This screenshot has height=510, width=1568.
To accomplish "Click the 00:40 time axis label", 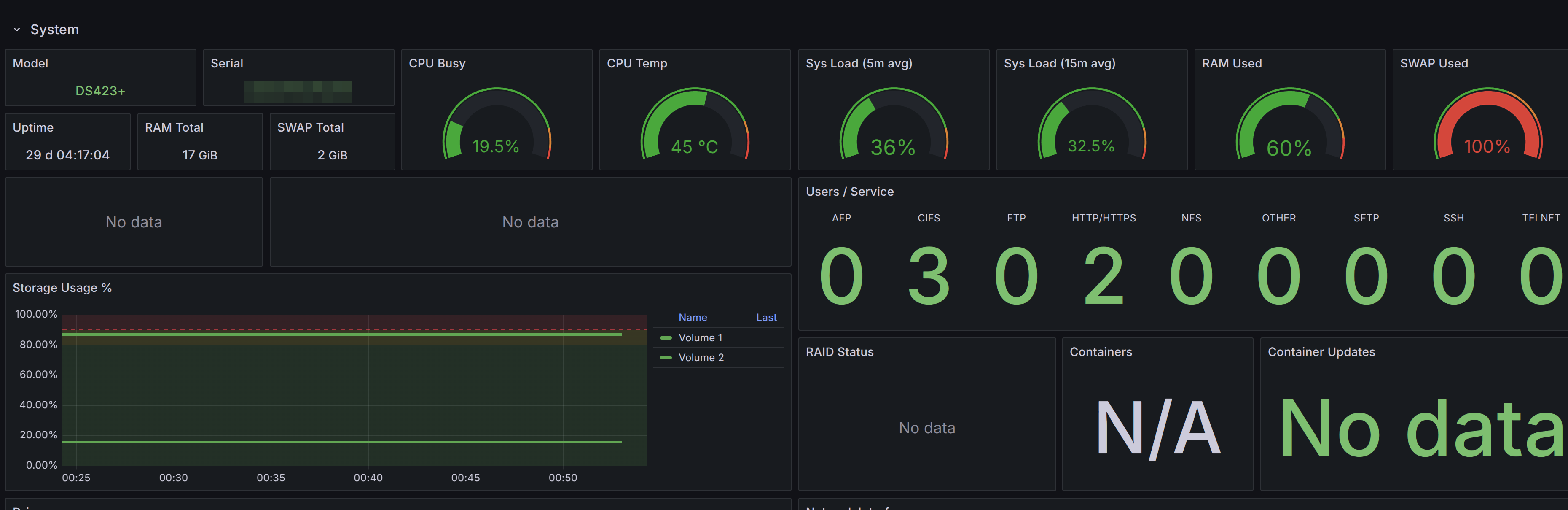I will (368, 478).
